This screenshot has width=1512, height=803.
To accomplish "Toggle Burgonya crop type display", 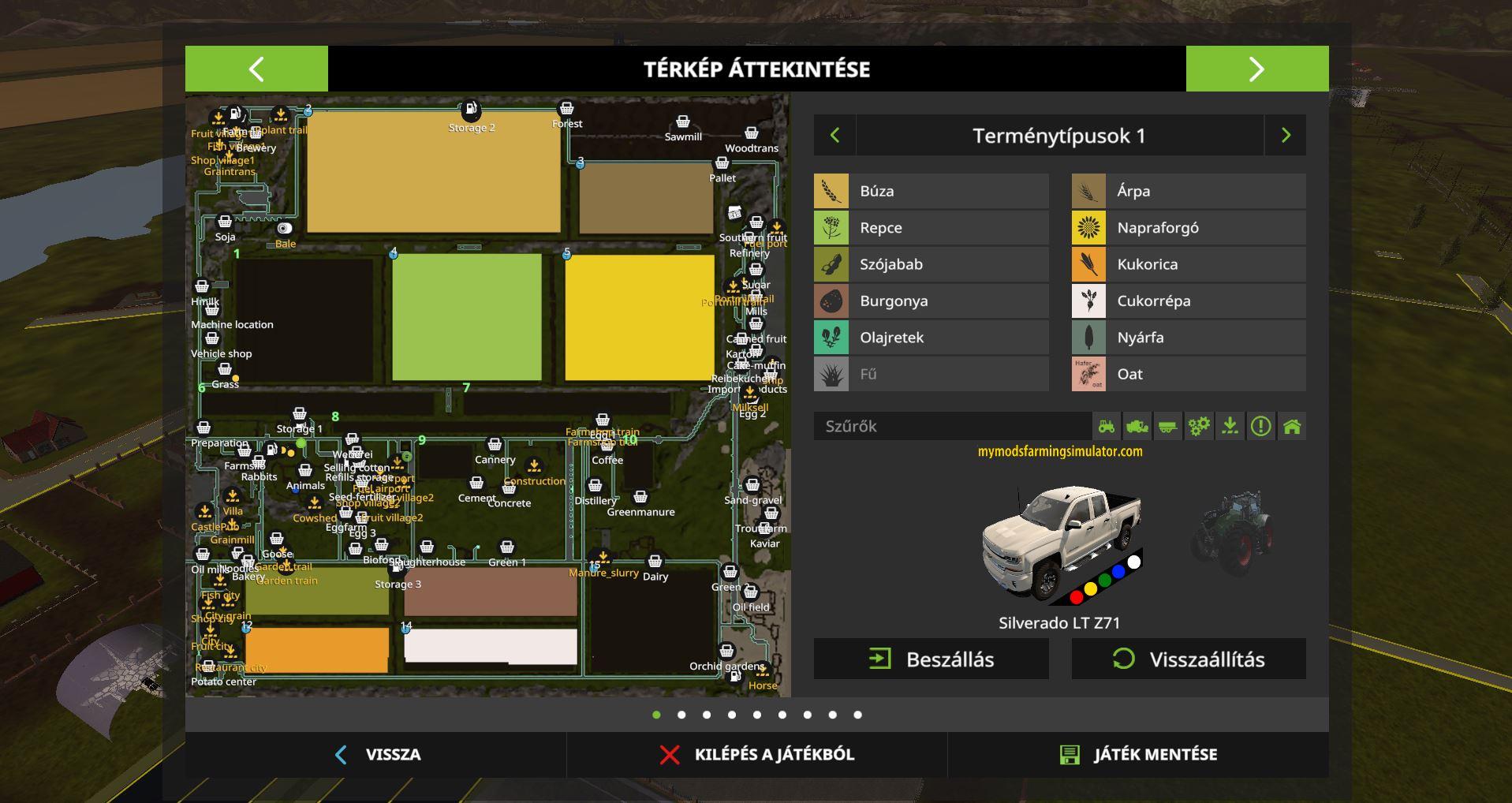I will (x=931, y=301).
